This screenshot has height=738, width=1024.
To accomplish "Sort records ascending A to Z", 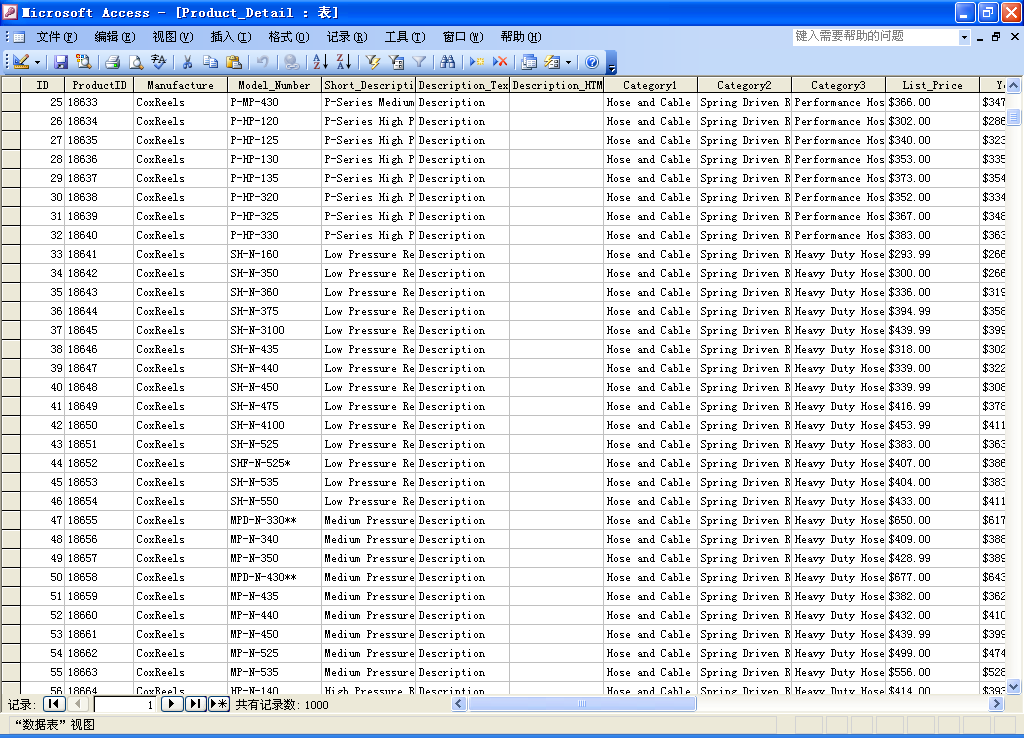I will tap(319, 62).
